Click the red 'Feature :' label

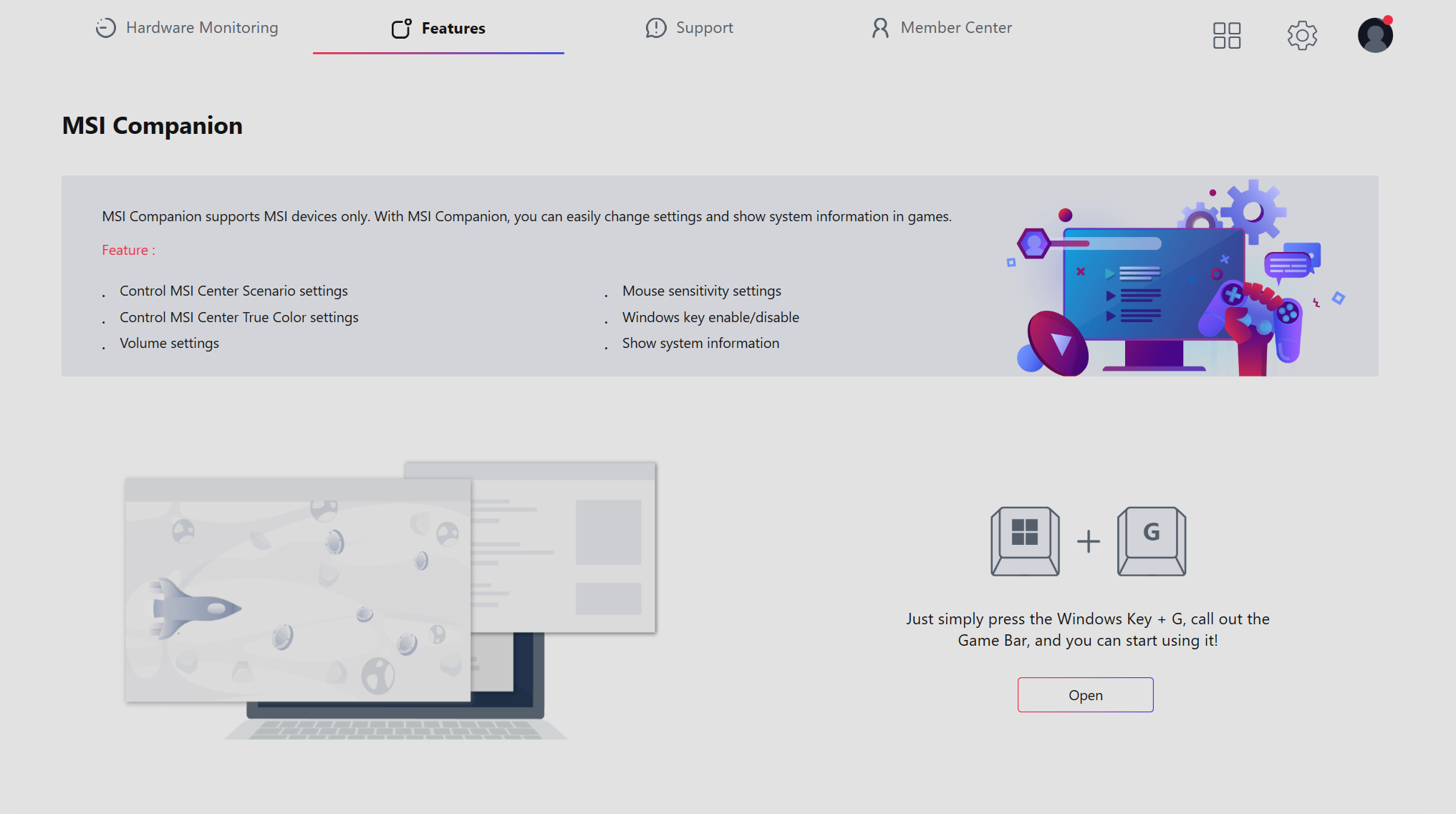(x=128, y=250)
